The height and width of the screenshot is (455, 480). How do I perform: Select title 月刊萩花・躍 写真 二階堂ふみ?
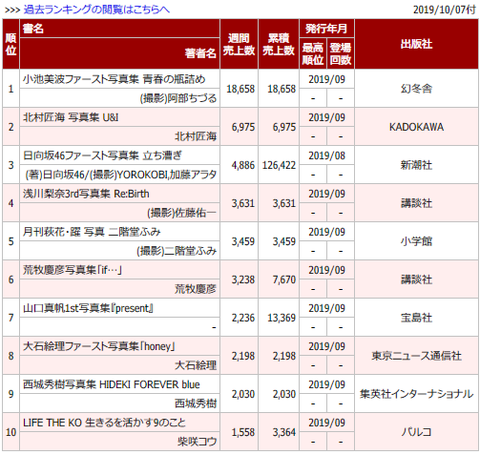pyautogui.click(x=92, y=232)
